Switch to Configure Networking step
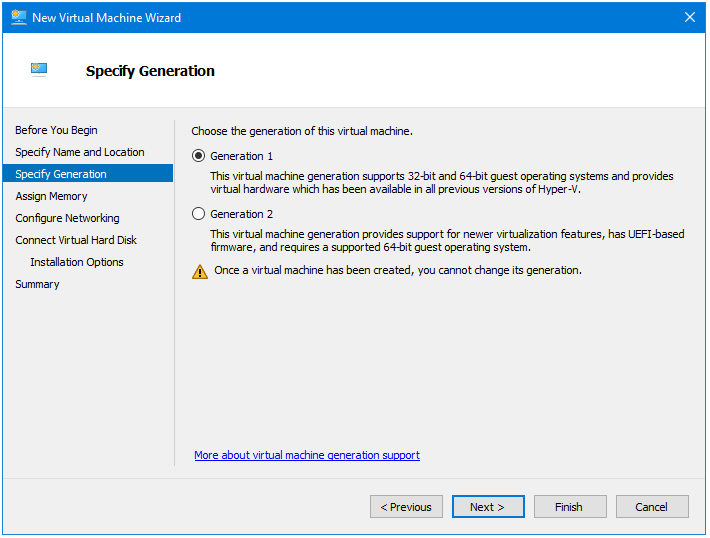 (x=67, y=218)
